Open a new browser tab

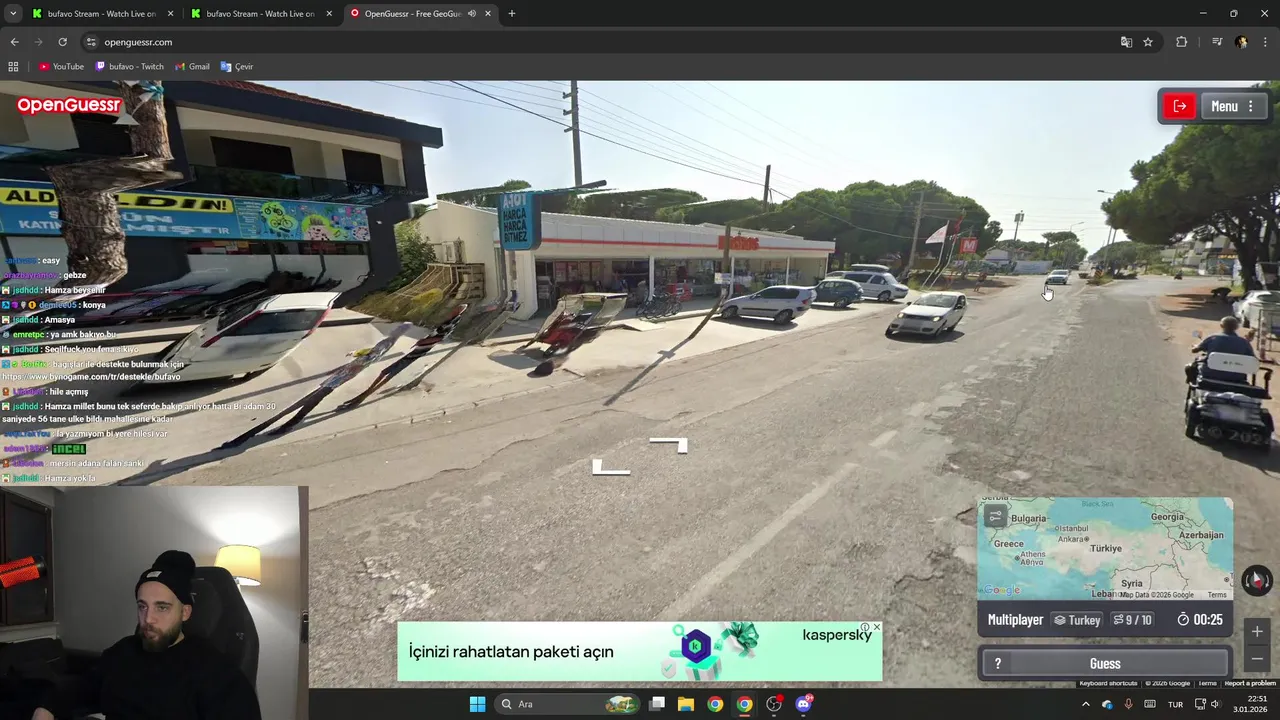point(512,14)
